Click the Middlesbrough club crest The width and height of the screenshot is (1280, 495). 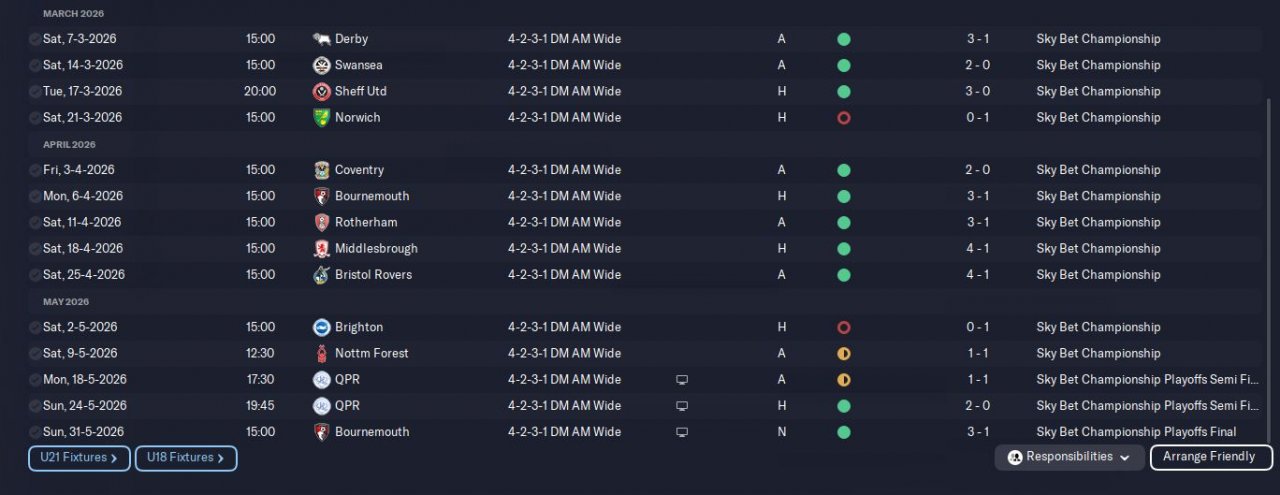point(321,248)
